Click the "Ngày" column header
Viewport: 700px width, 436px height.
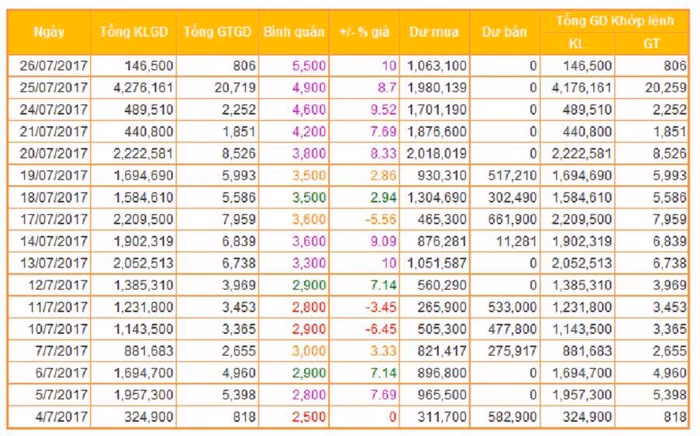(x=48, y=33)
